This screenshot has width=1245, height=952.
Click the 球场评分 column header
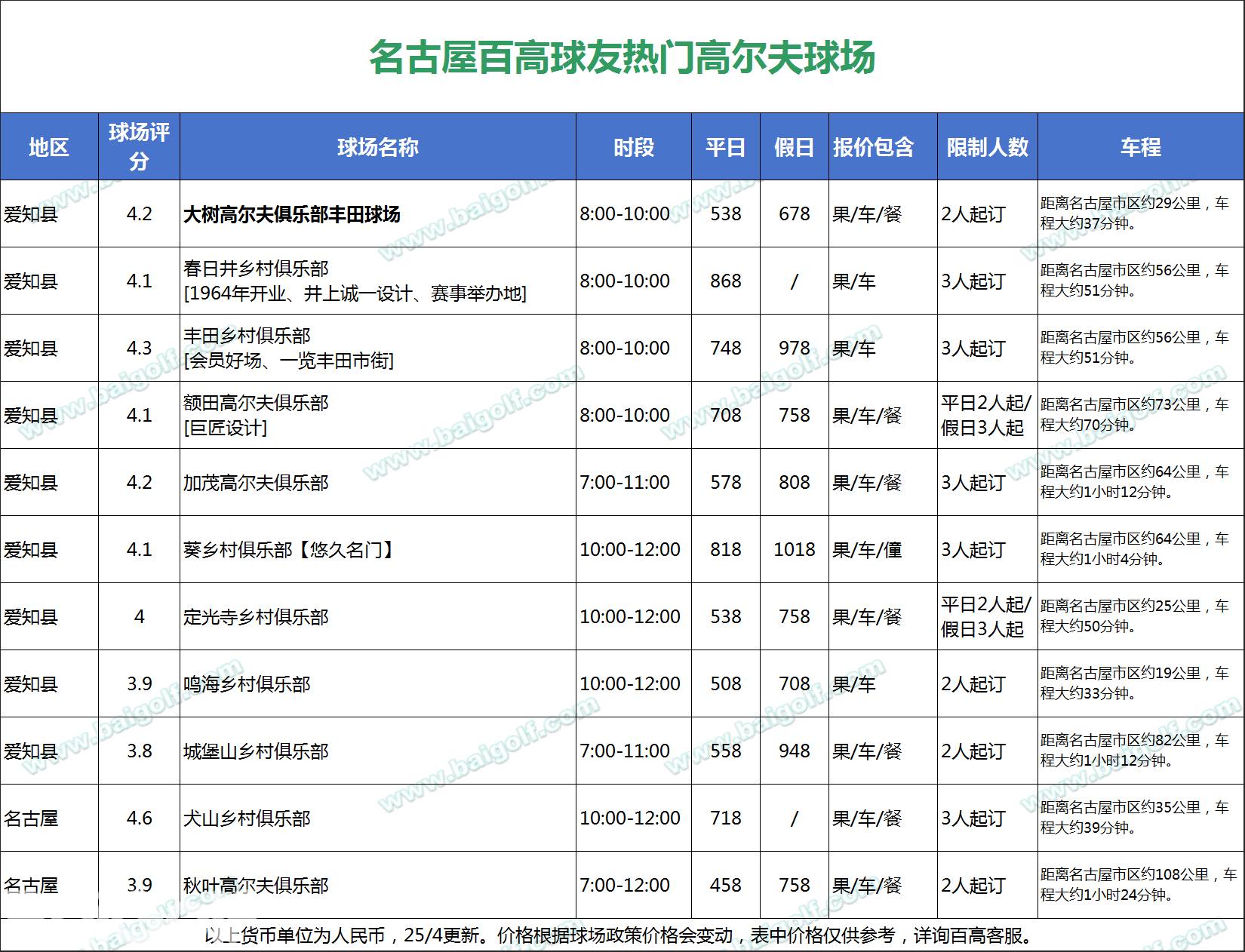[139, 147]
